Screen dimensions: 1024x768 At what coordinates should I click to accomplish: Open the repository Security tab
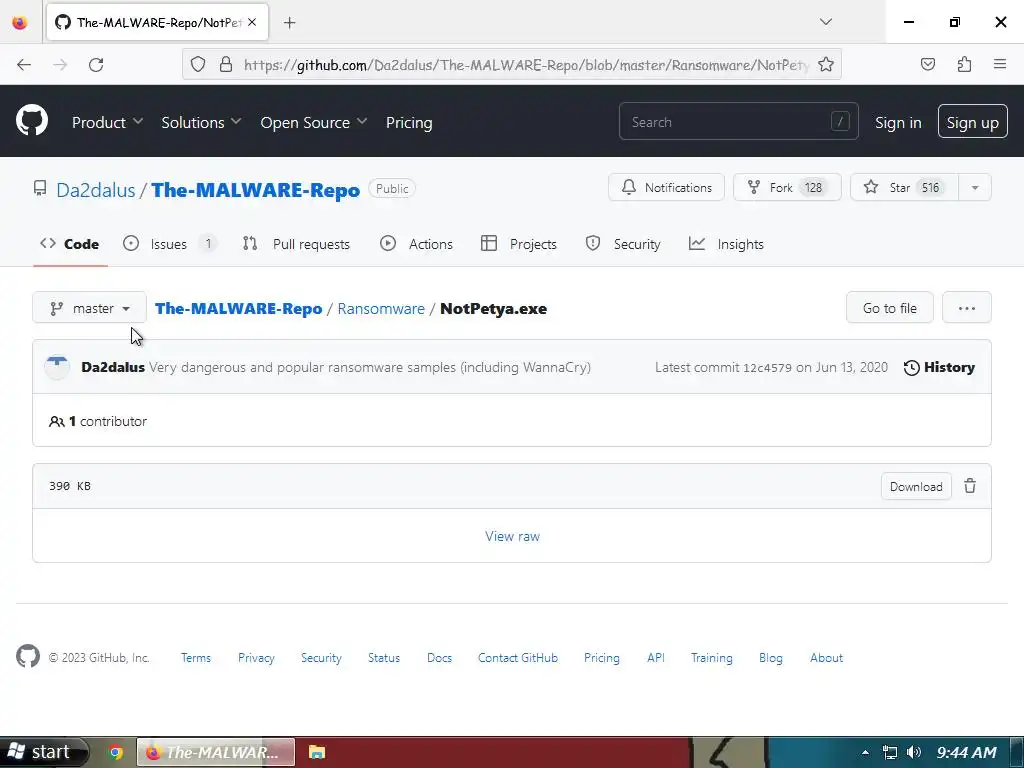pos(624,244)
